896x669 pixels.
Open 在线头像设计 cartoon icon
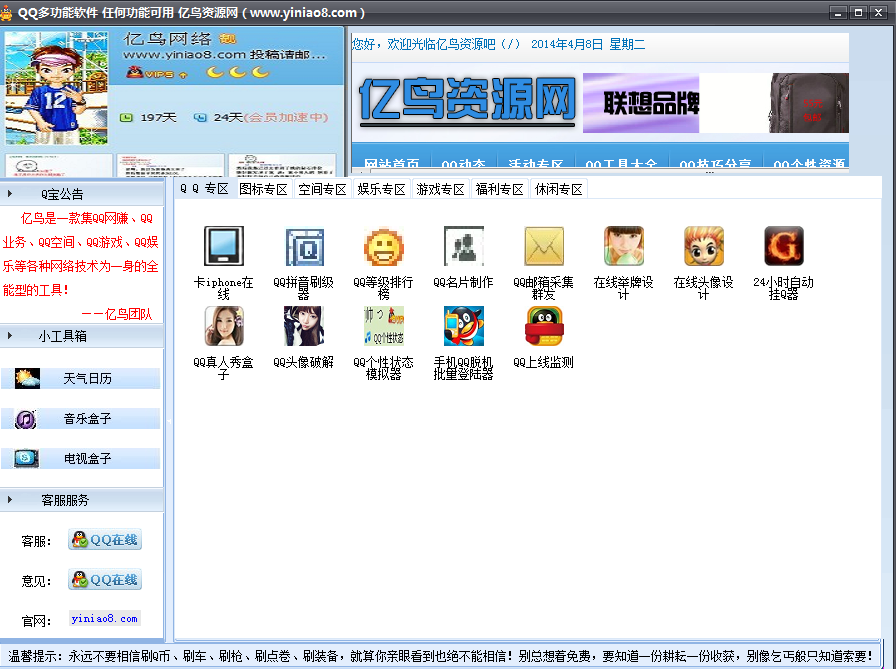point(703,246)
